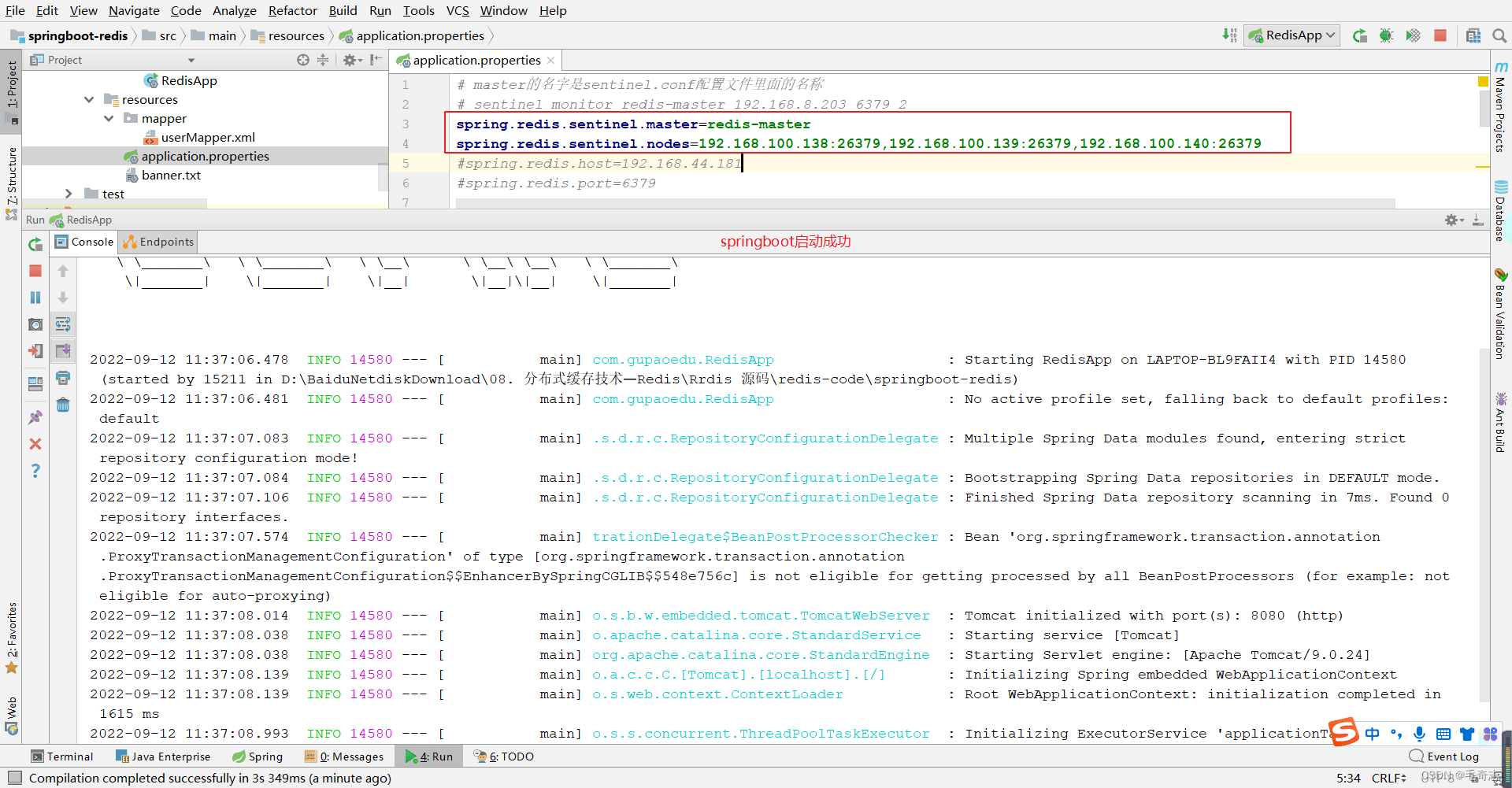Viewport: 1512px width, 788px height.
Task: Open the File menu
Action: (x=15, y=10)
